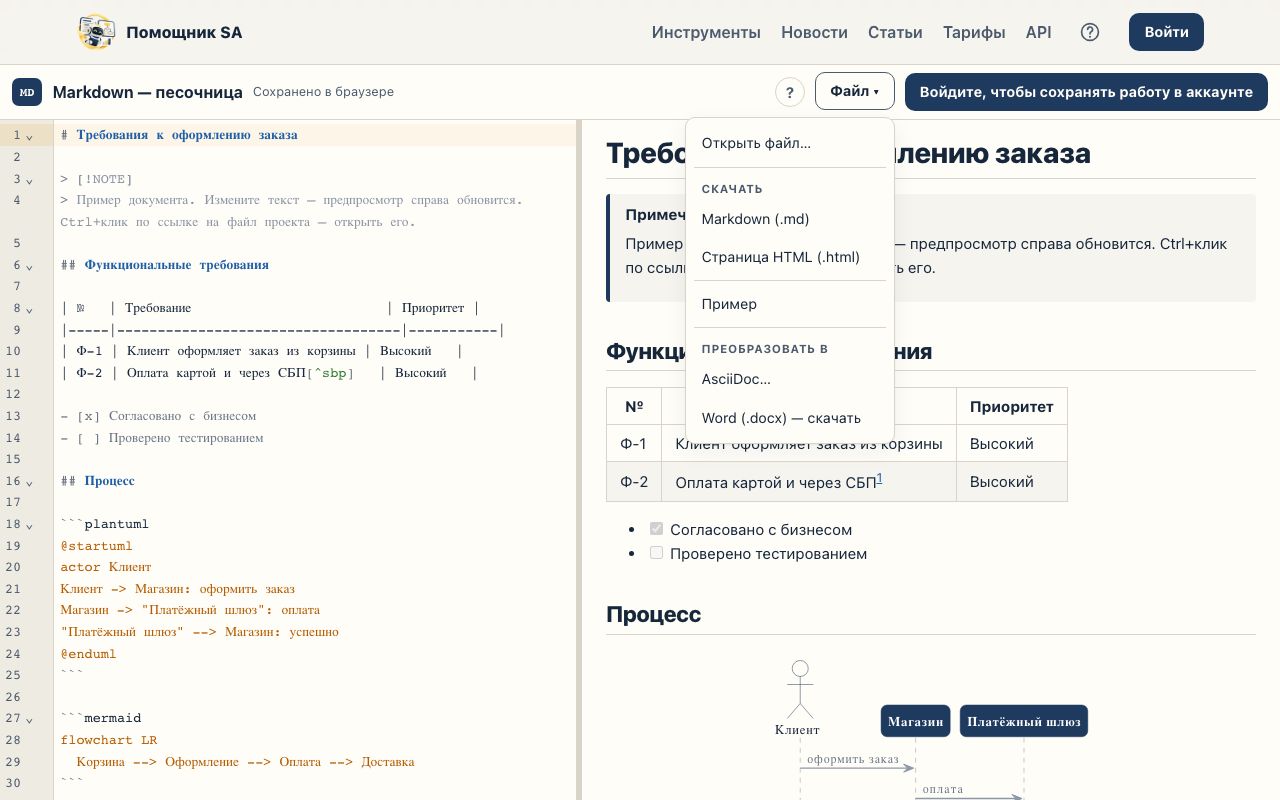1280x800 pixels.
Task: Click the footnote 1 link after СБП
Action: coord(879,478)
